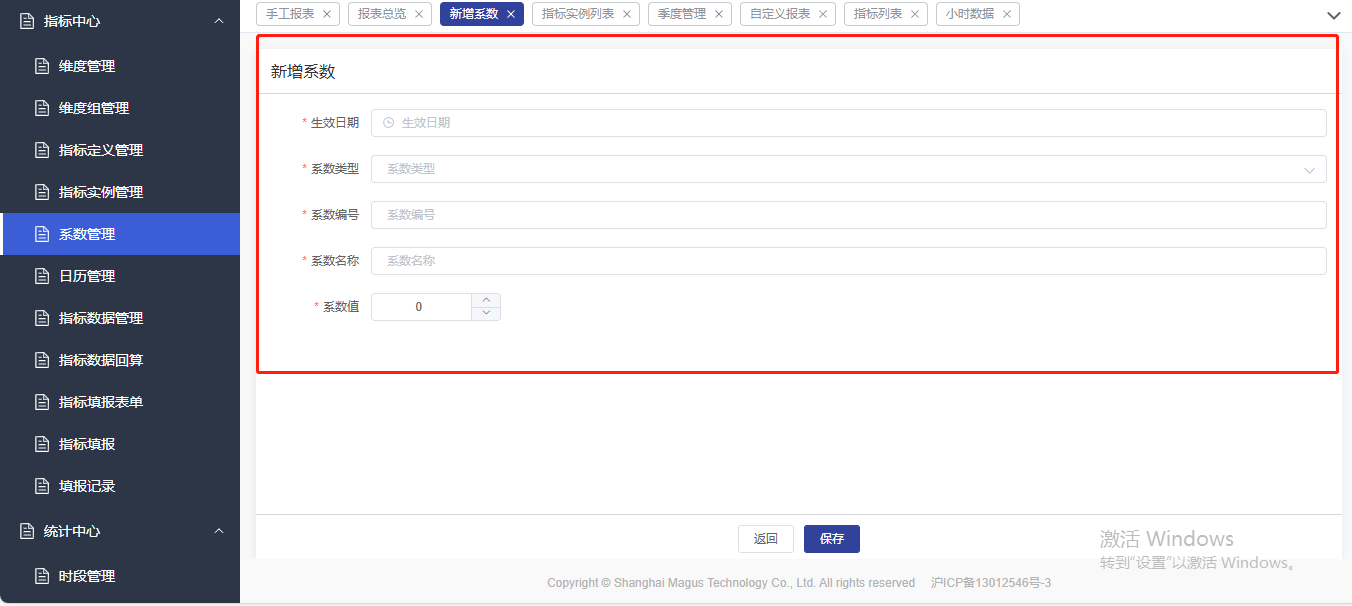Open 维度管理 in the sidebar
This screenshot has height=606, width=1352.
pyautogui.click(x=87, y=66)
